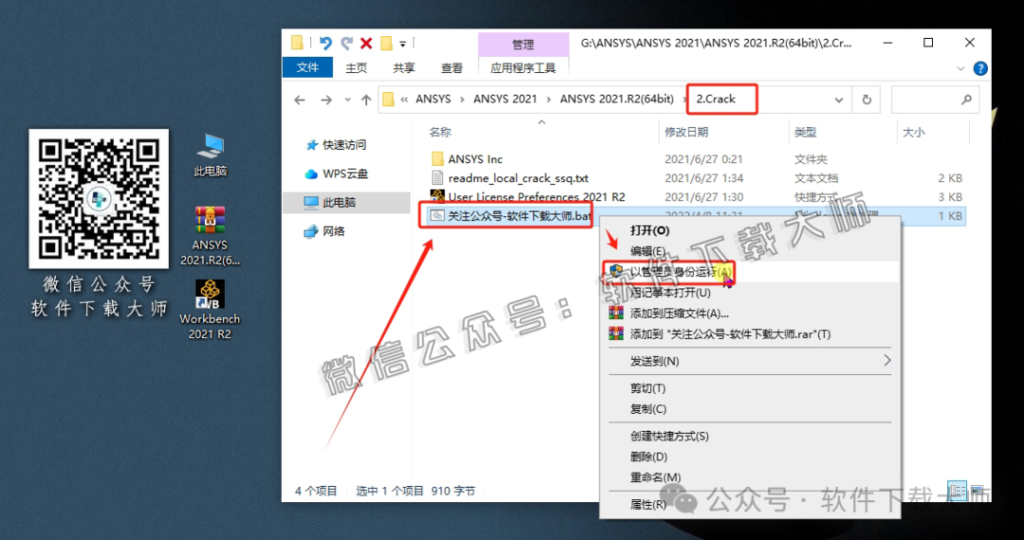
Task: Choose 编辑(E) in context menu
Action: point(647,251)
